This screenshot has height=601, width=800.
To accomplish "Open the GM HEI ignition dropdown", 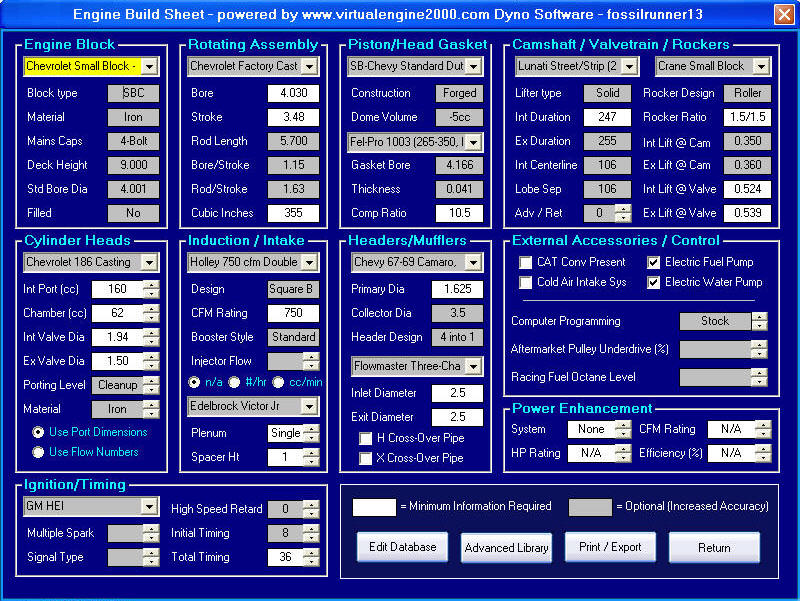I will pyautogui.click(x=149, y=507).
